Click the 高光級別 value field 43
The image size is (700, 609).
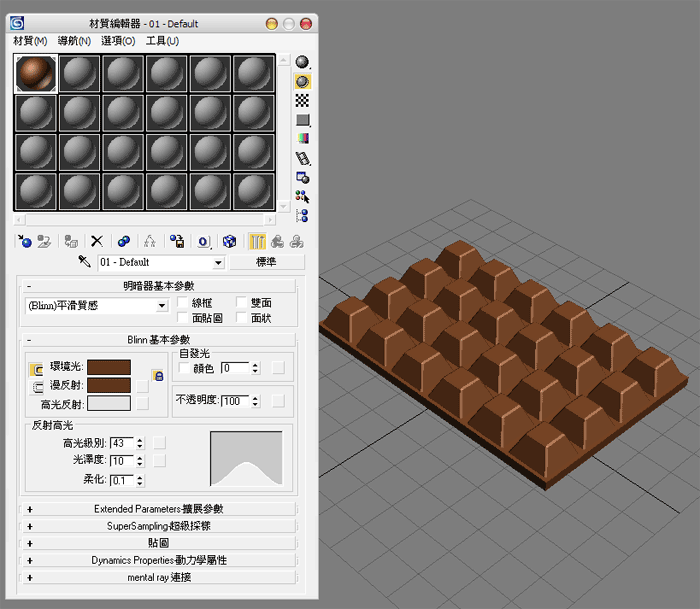pos(122,443)
